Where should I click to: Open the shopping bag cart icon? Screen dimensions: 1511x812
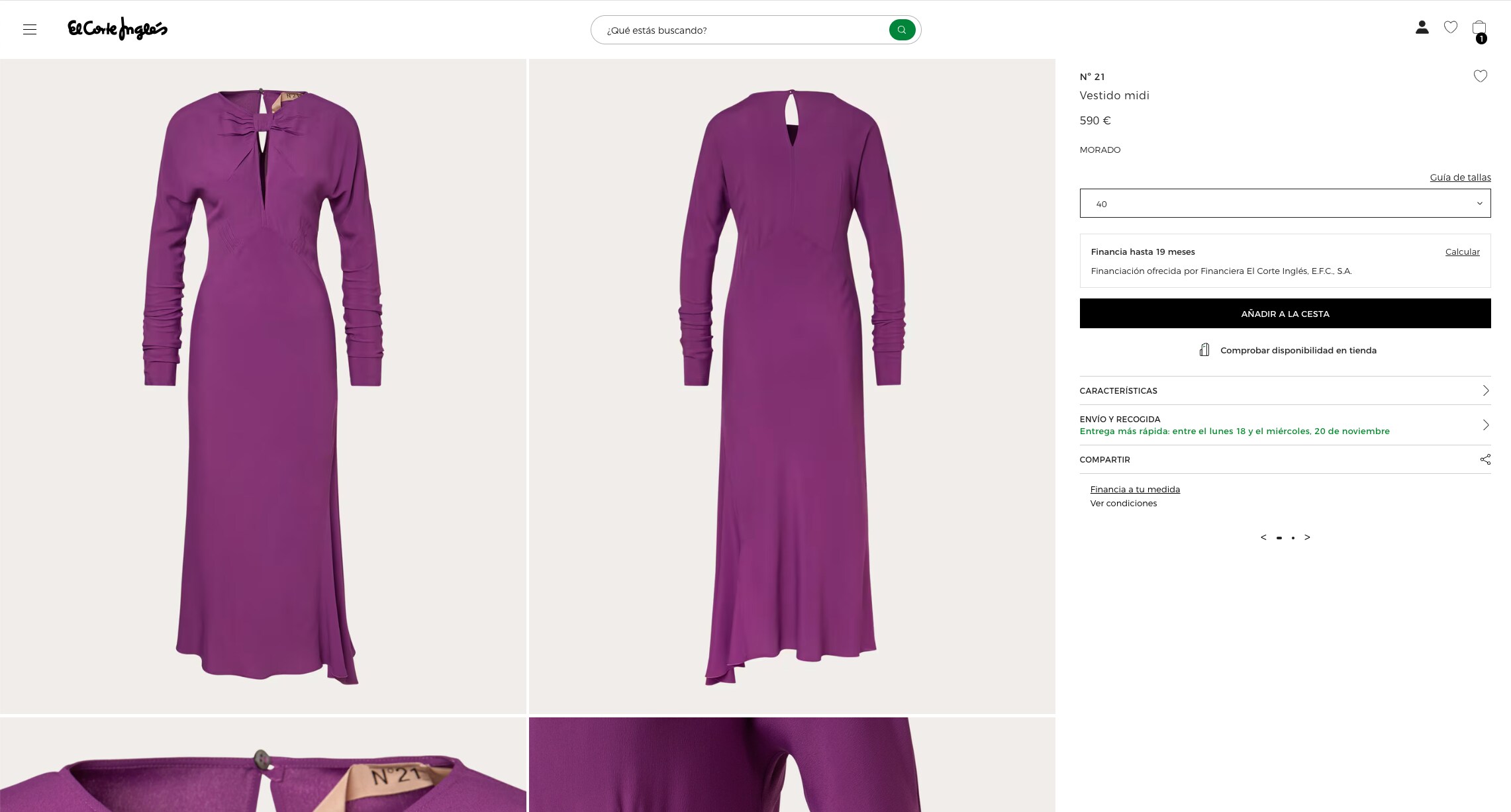click(1479, 28)
